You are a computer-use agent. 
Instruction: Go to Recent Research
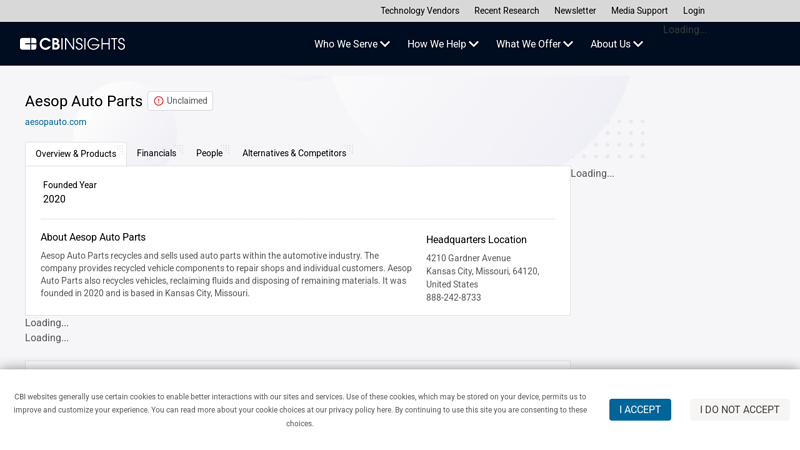506,11
